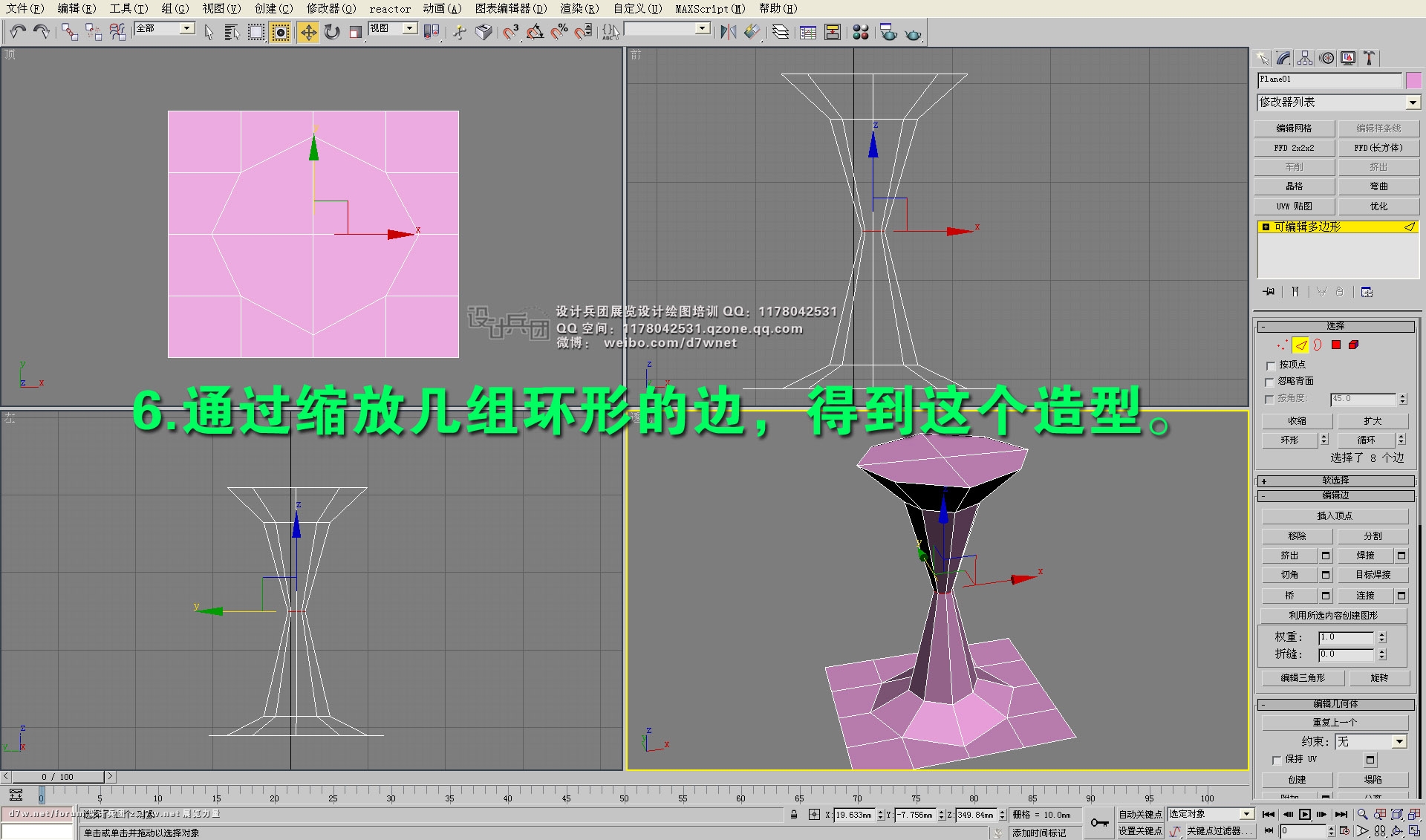
Task: Click the Redo arrow in the main toolbar
Action: coord(41,32)
